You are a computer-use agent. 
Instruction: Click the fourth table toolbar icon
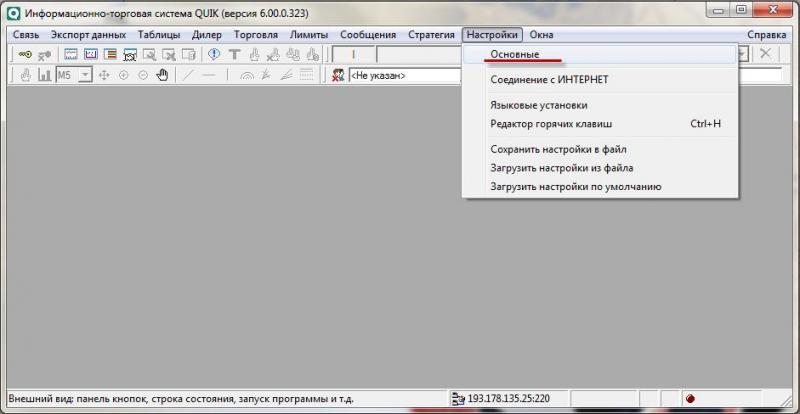click(130, 54)
